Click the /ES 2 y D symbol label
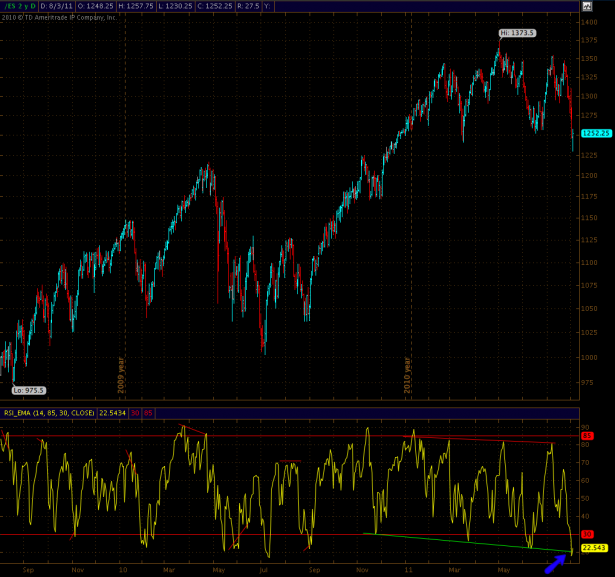Screen dimensions: 615x577 tap(19, 6)
